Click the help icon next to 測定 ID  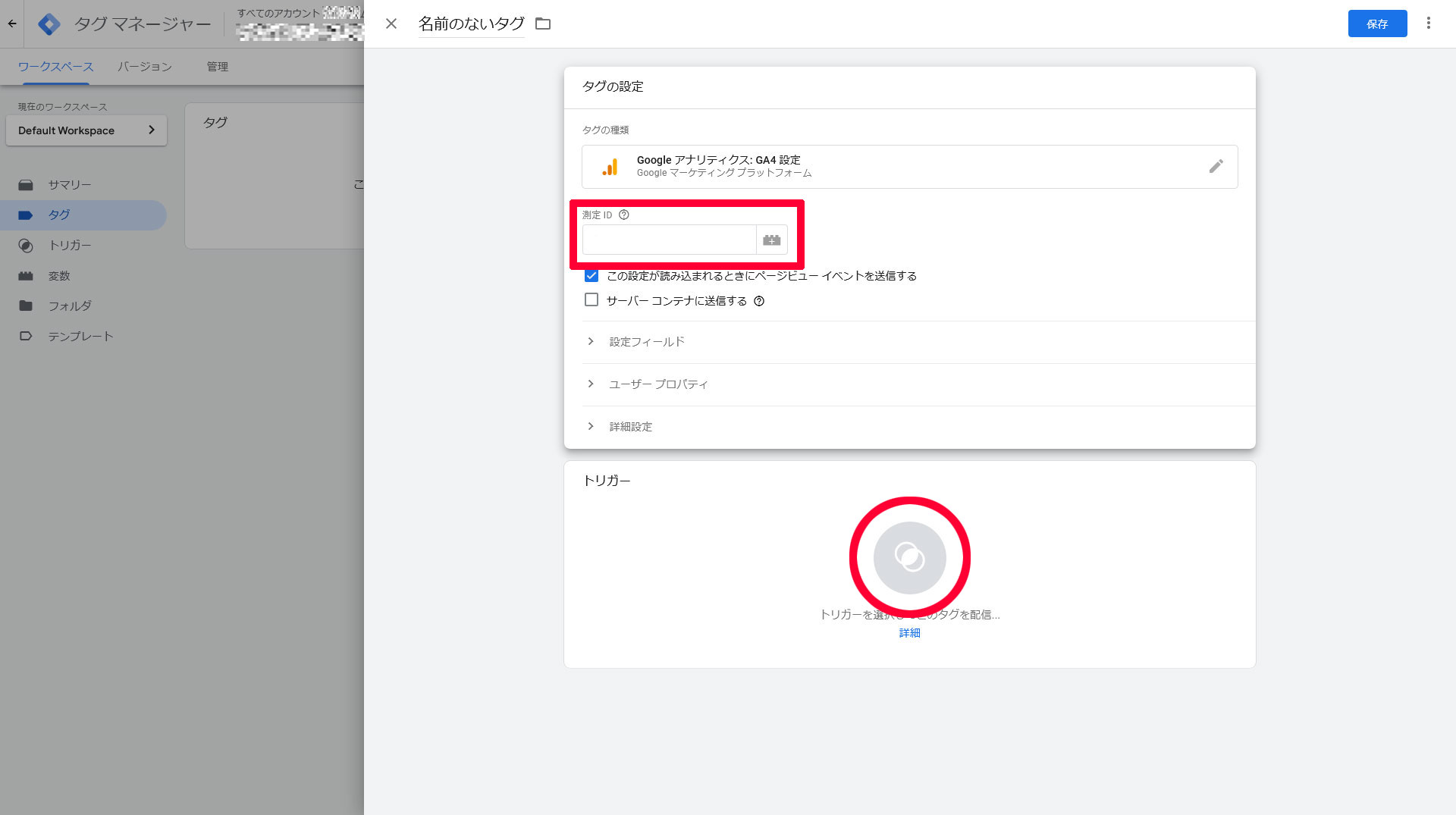(624, 215)
